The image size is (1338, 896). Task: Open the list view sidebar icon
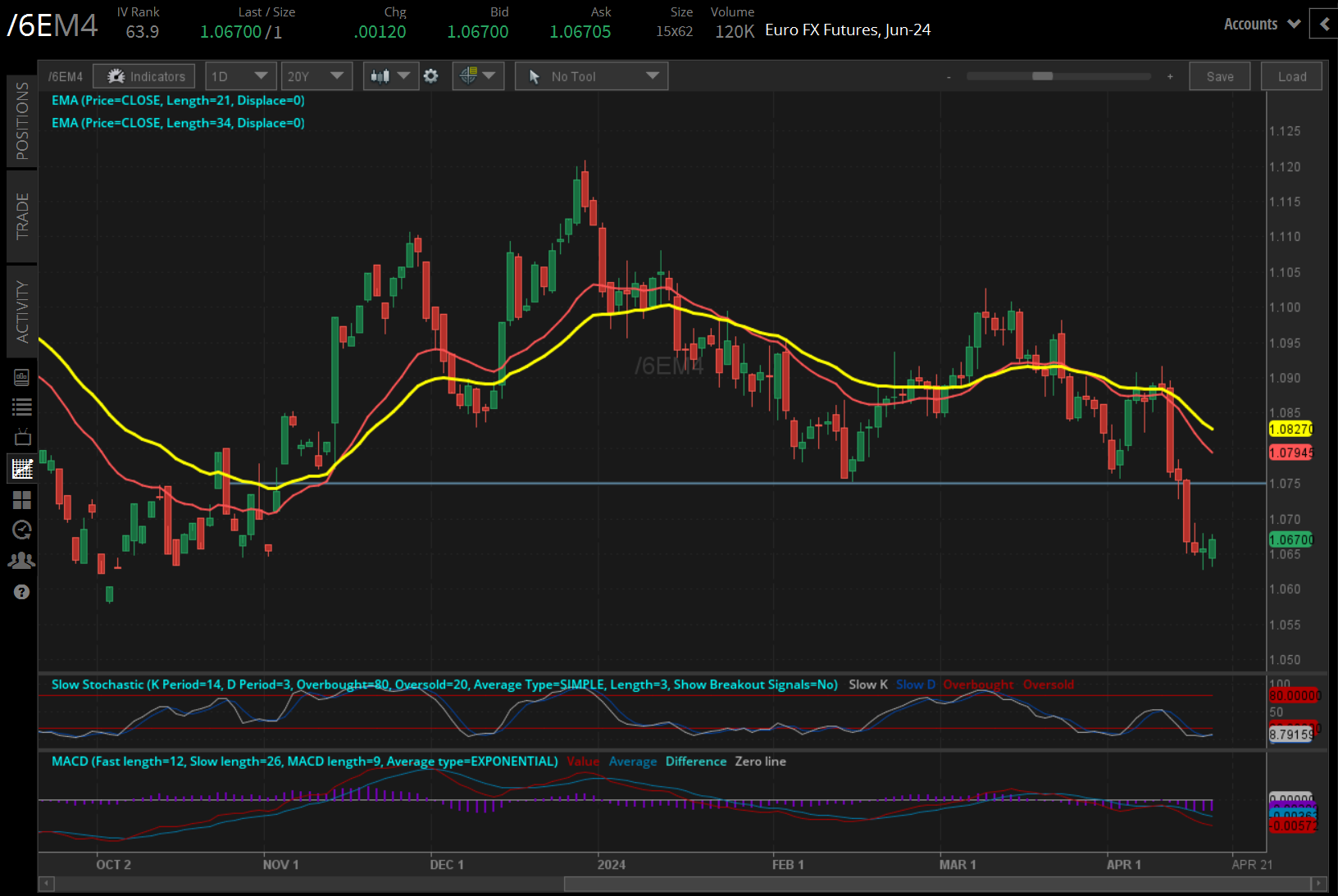pyautogui.click(x=22, y=407)
